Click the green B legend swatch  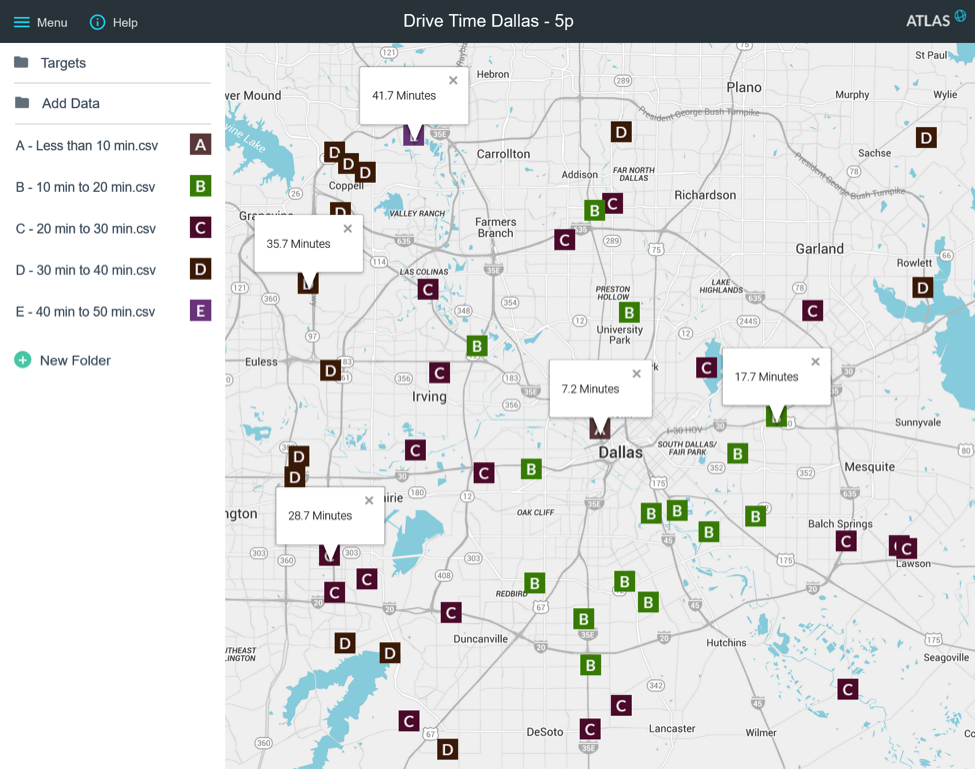[200, 186]
